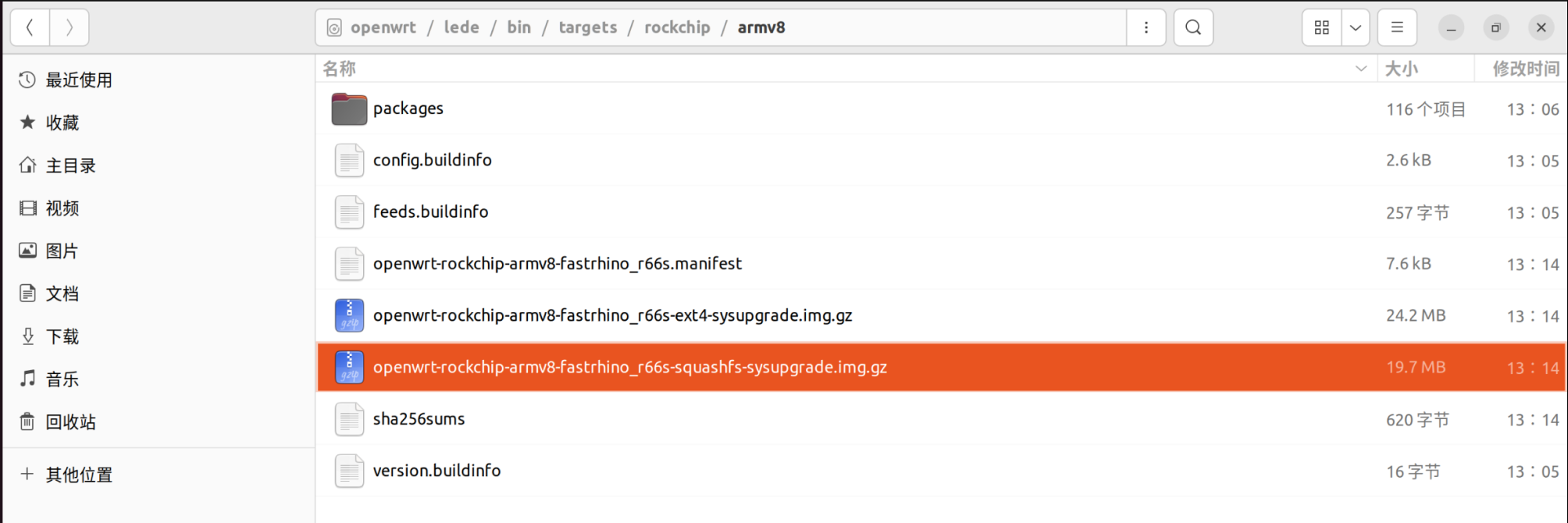Select config.buildinfo file icon
The height and width of the screenshot is (523, 1568).
coord(349,160)
